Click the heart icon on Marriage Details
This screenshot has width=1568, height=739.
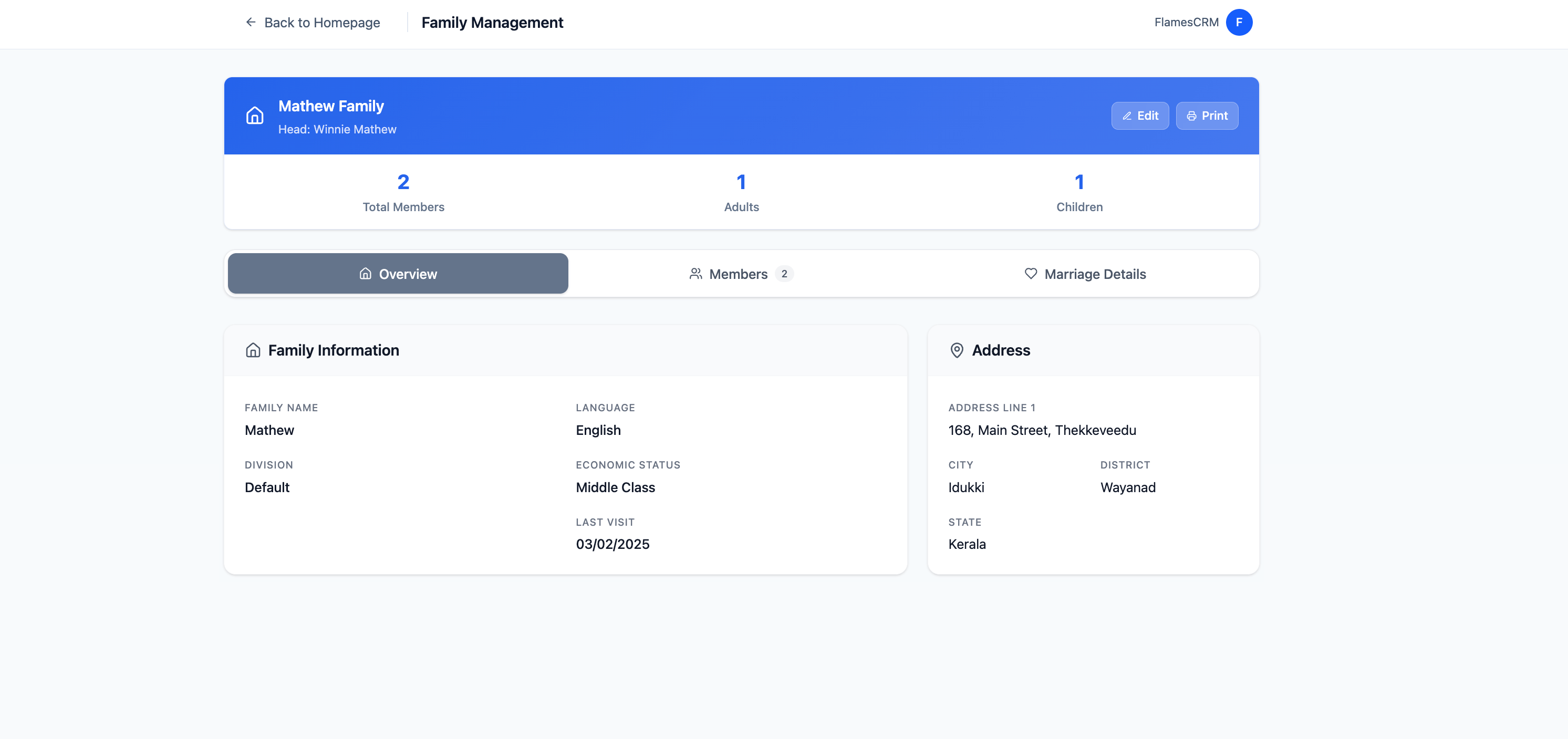[1031, 274]
